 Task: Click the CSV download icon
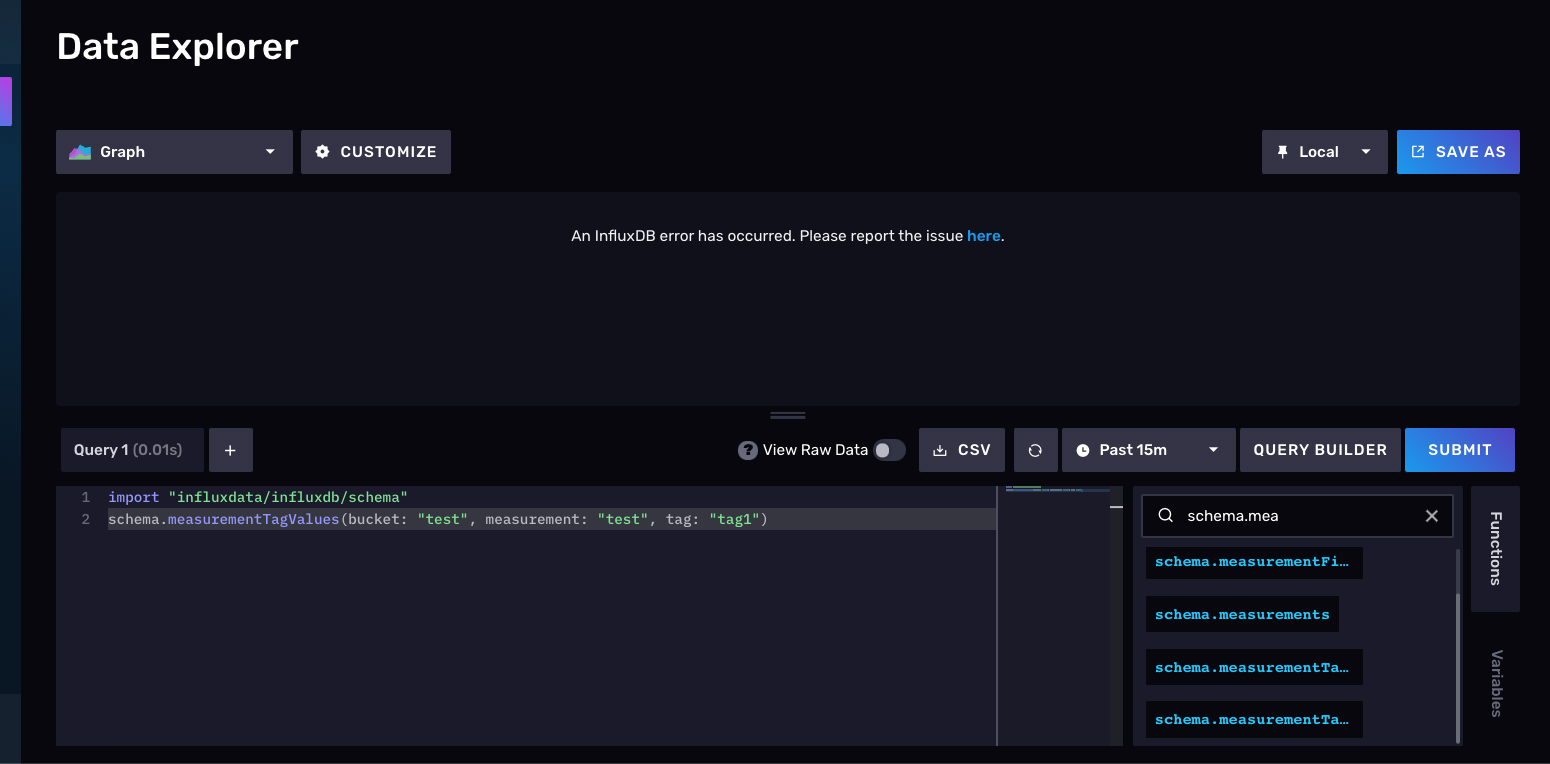[x=941, y=449]
